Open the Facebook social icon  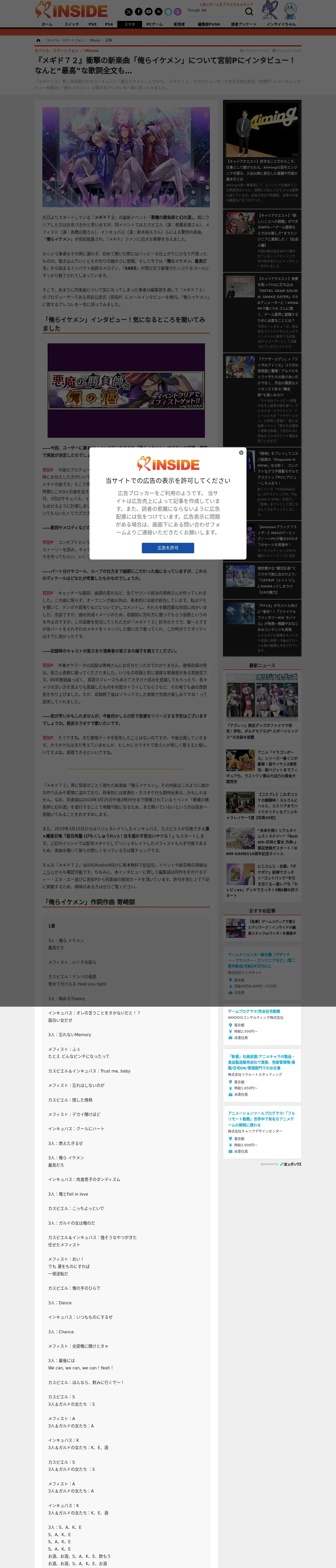[x=138, y=11]
